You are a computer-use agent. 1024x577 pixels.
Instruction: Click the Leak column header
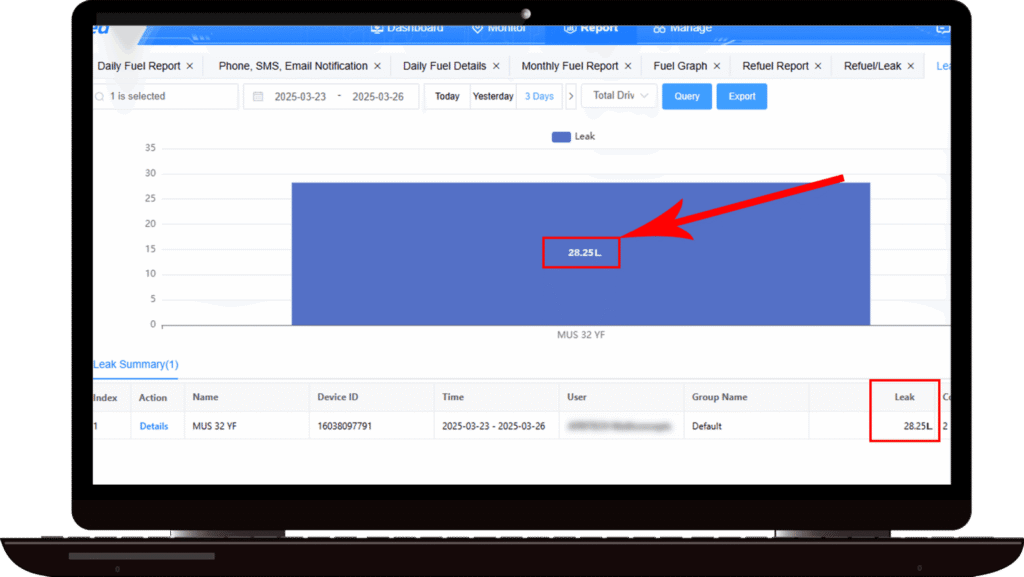[x=904, y=397]
